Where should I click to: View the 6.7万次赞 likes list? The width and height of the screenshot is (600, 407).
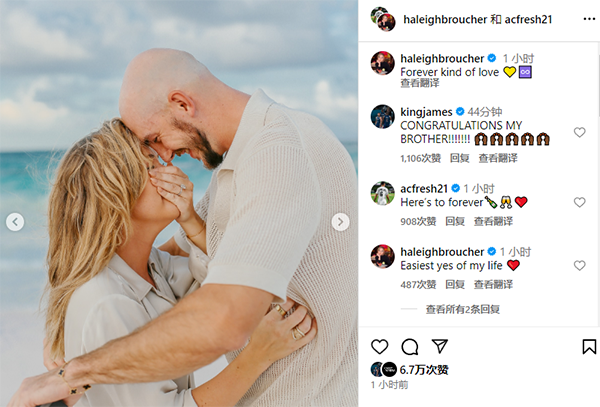pos(424,370)
